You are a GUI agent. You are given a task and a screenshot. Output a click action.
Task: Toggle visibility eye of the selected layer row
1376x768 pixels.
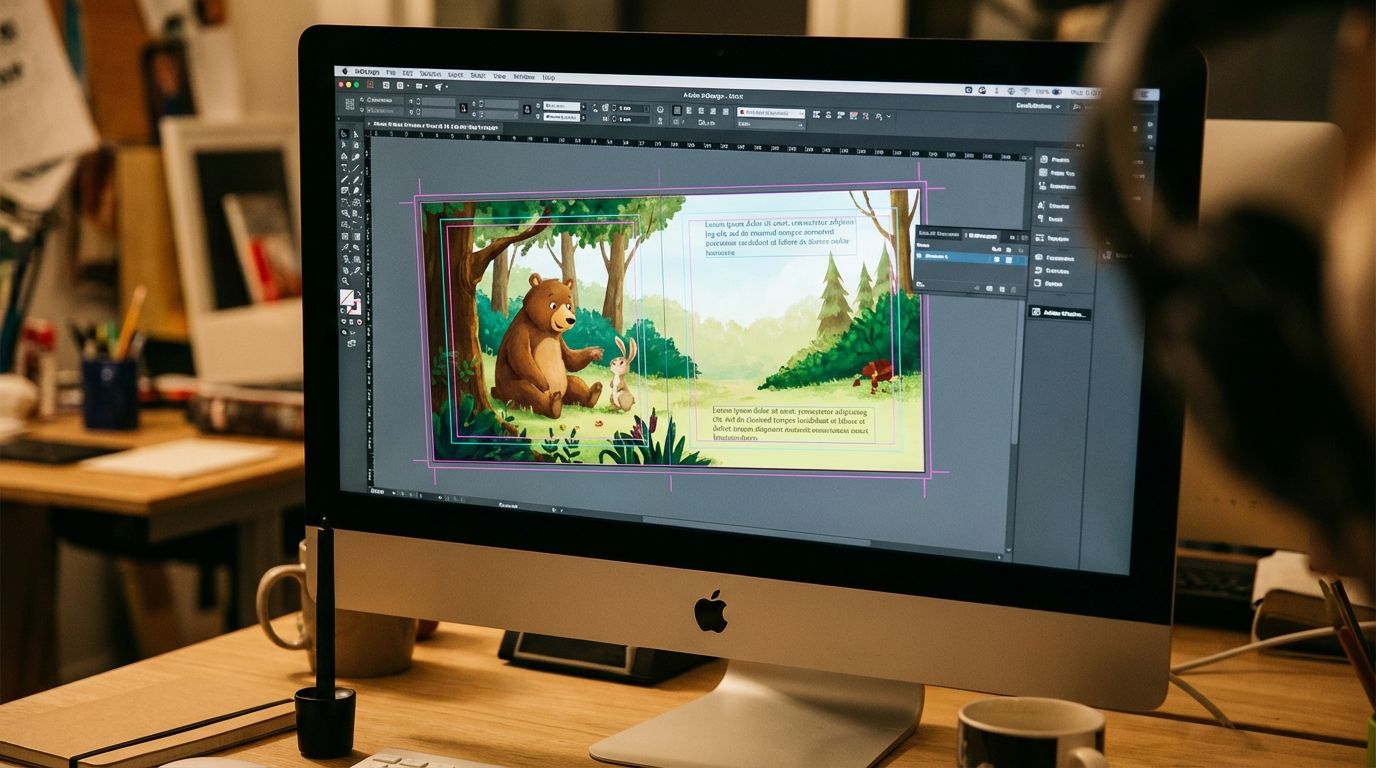919,256
